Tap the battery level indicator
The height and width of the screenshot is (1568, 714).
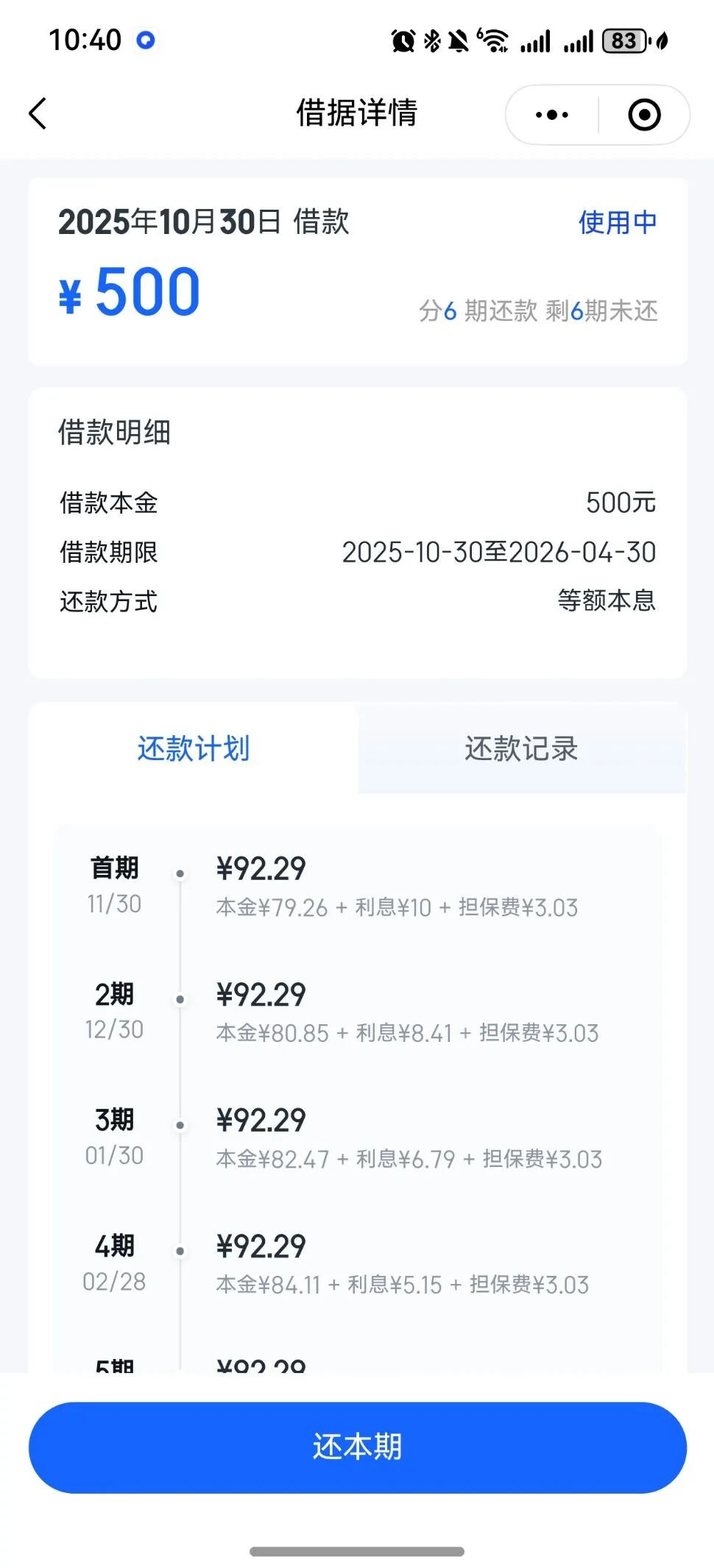(625, 41)
